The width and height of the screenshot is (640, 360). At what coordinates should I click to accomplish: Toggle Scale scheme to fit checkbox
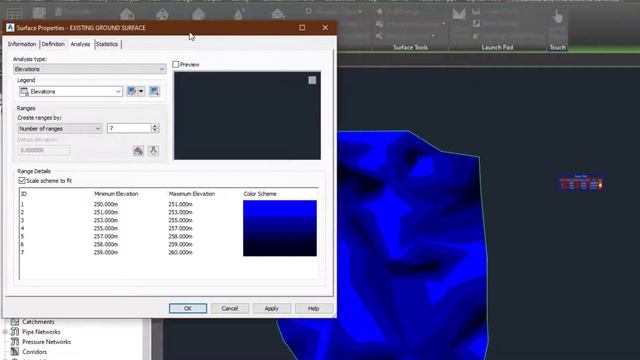point(22,180)
